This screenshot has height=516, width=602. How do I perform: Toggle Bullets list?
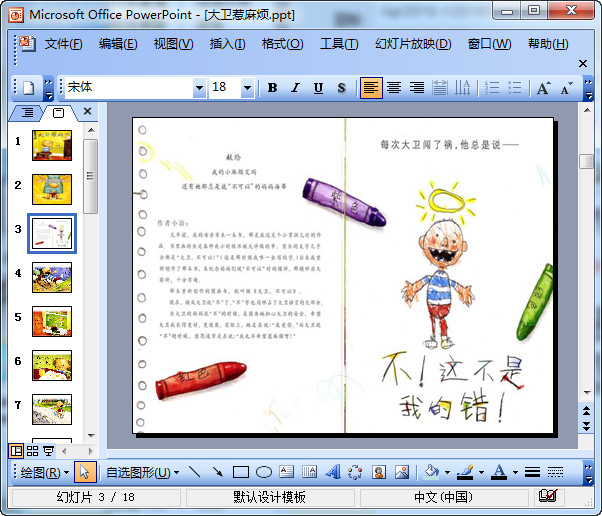pyautogui.click(x=515, y=88)
